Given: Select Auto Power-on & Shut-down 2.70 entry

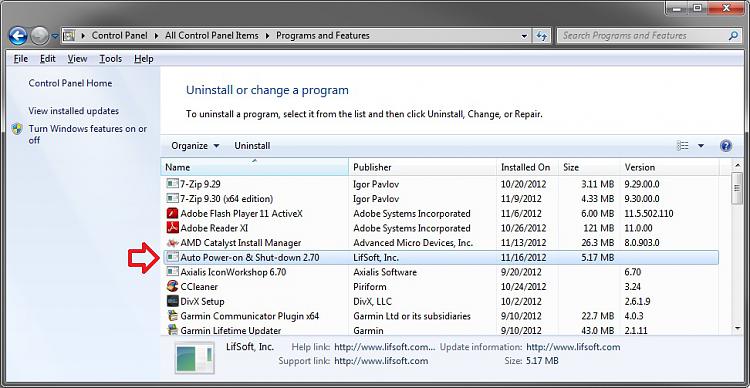Looking at the screenshot, I should pos(250,257).
